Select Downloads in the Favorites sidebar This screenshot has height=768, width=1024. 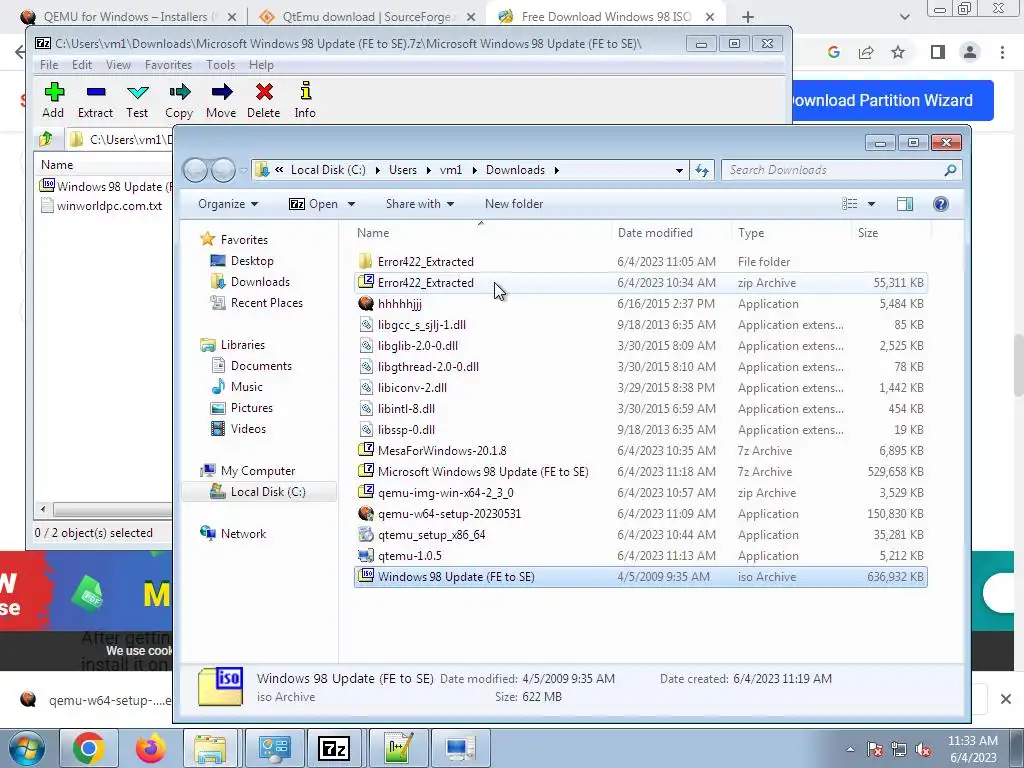coord(250,281)
